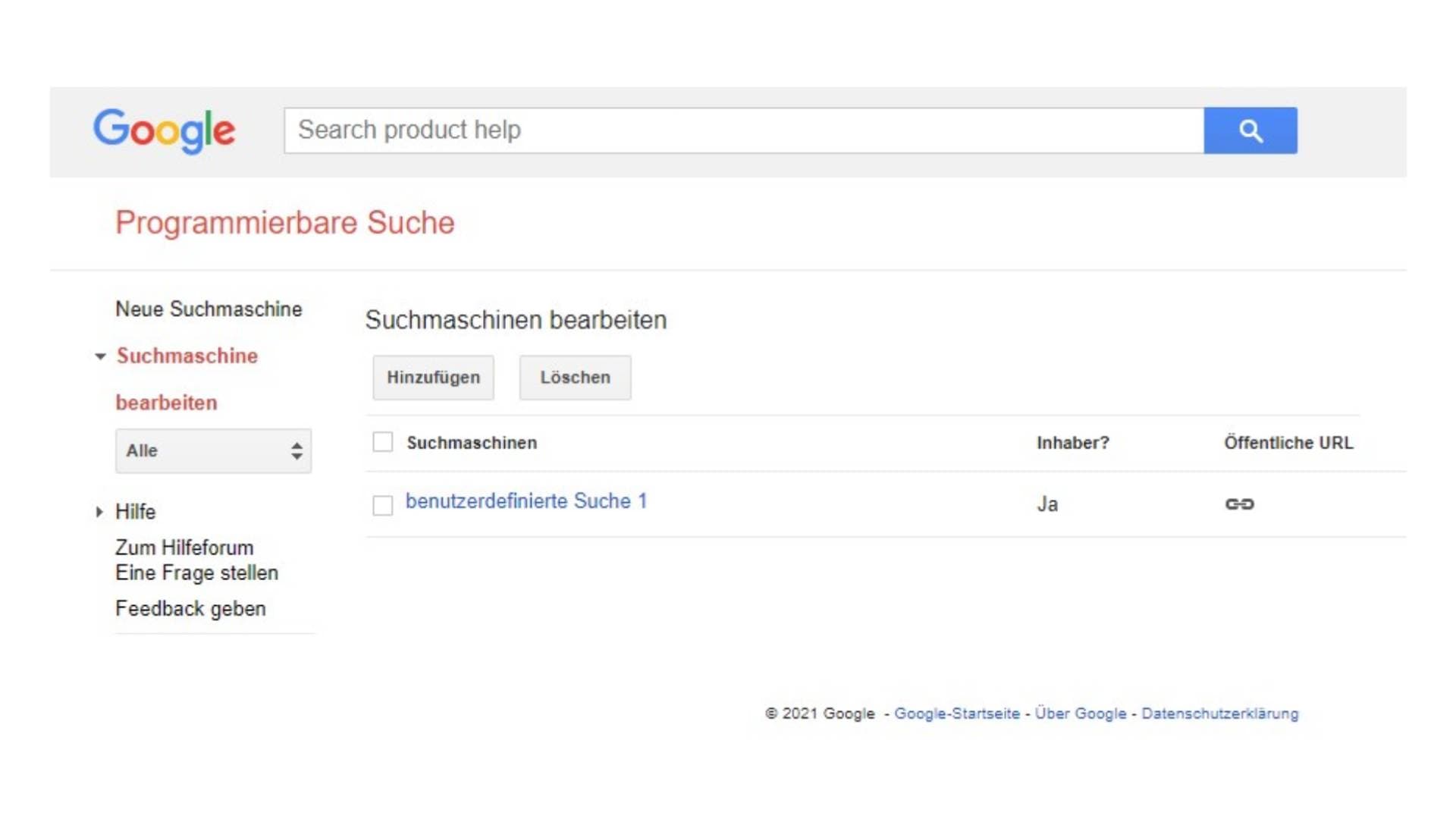
Task: Collapse the Suchmaschine bearbeiten section arrow
Action: [x=100, y=356]
